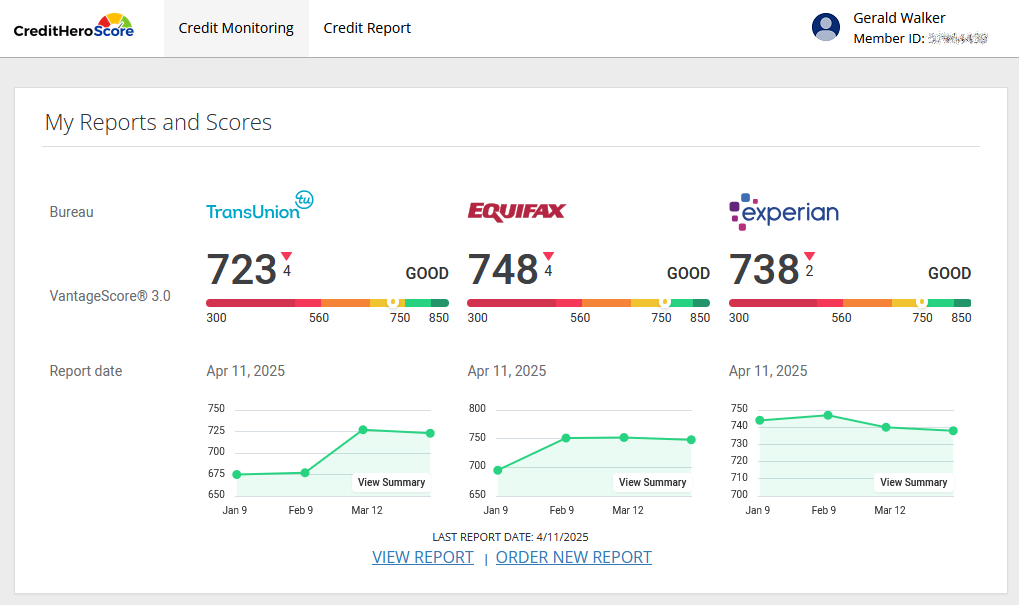This screenshot has width=1019, height=605.
Task: Click the Equifax score 748
Action: 503,269
